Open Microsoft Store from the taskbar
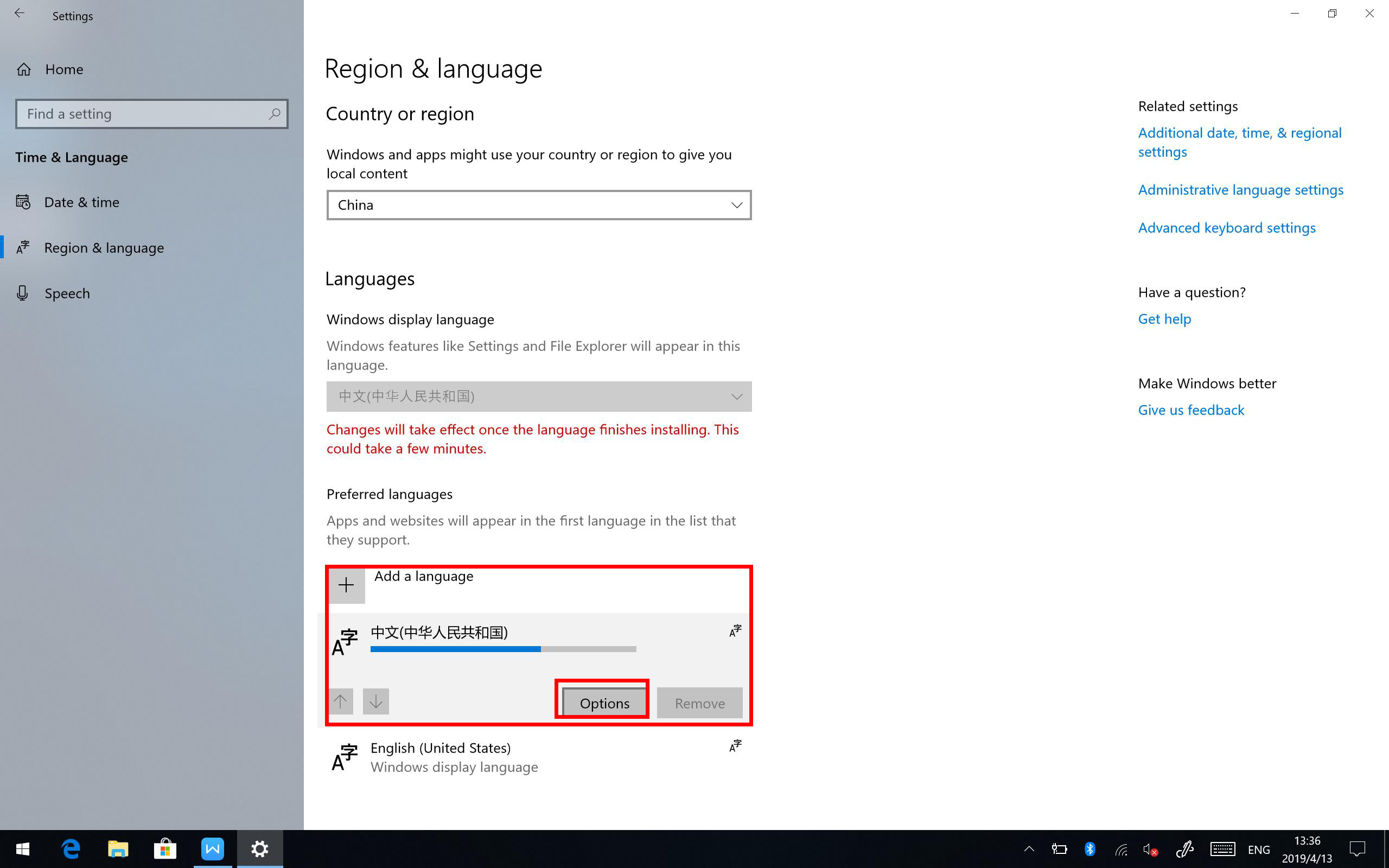The width and height of the screenshot is (1389, 868). (x=165, y=848)
